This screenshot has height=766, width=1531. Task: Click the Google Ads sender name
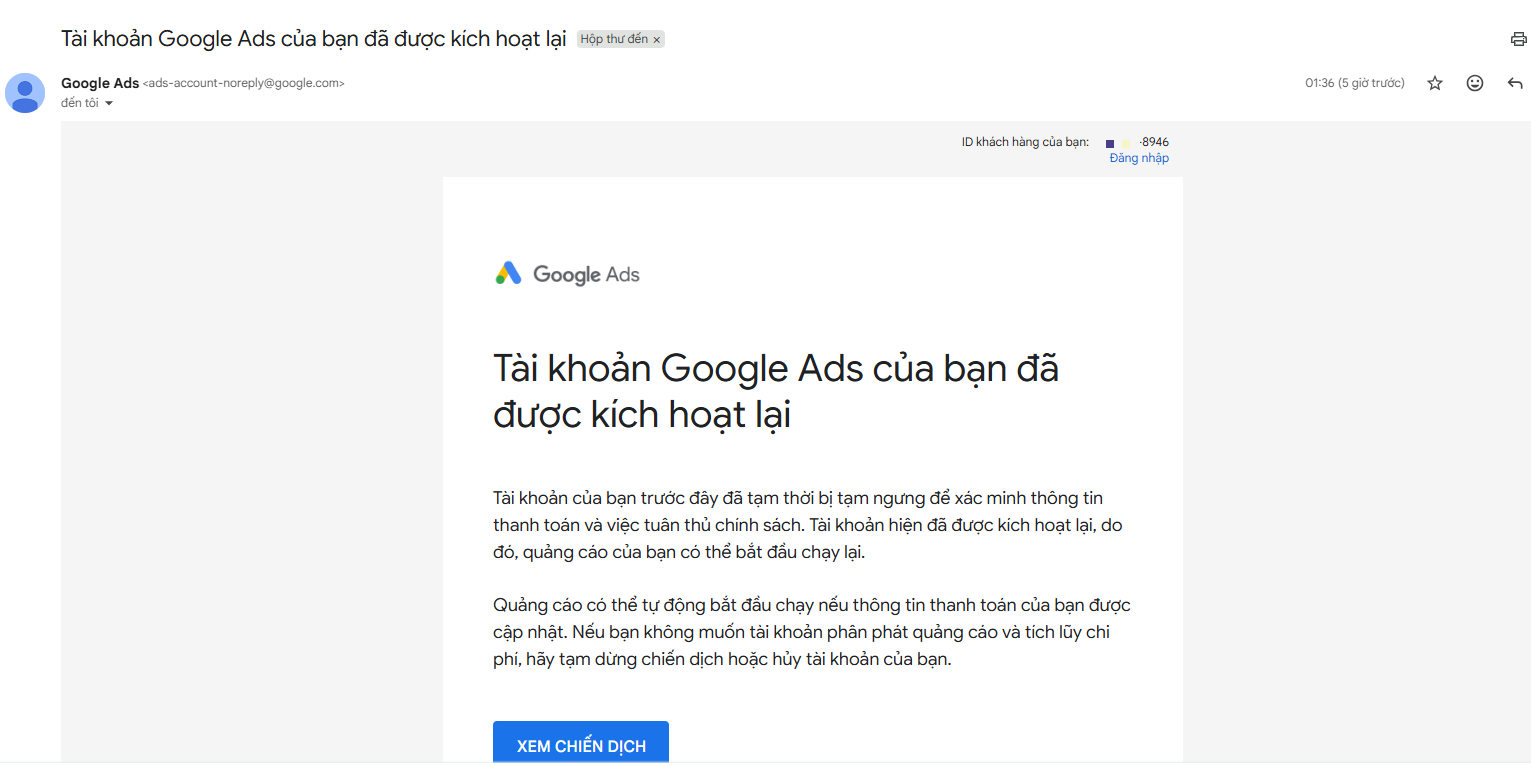tap(100, 83)
